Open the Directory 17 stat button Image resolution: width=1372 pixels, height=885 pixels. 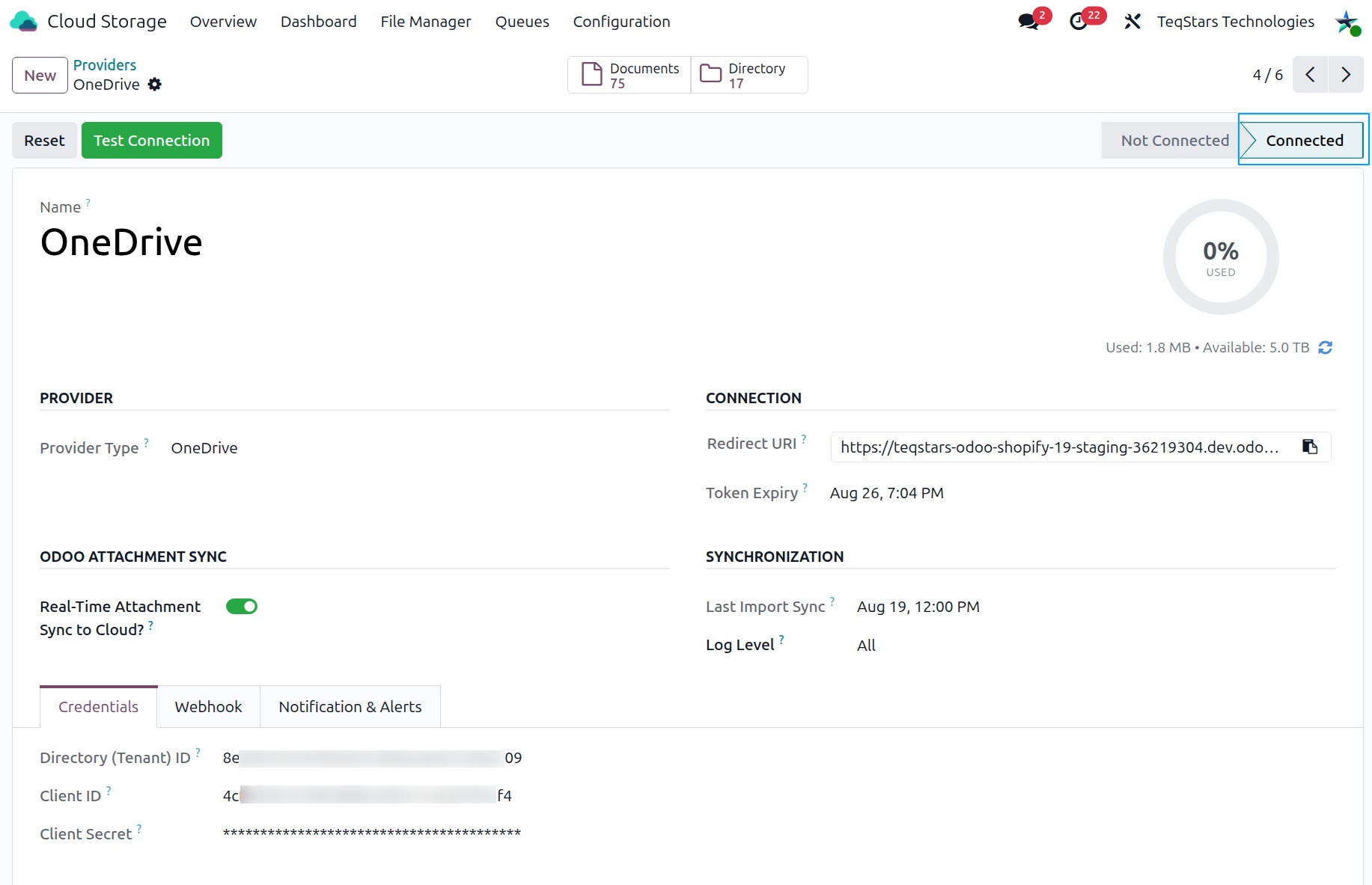pos(749,75)
